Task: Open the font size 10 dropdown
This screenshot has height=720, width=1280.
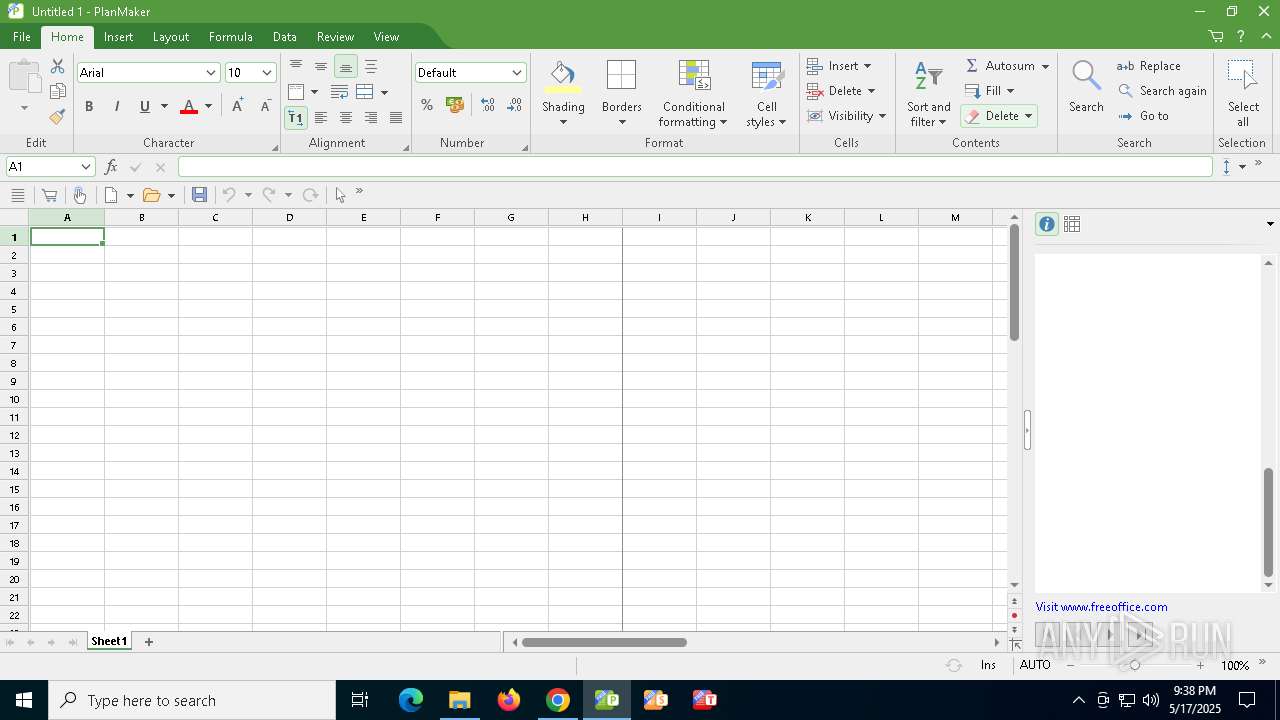Action: click(x=267, y=73)
